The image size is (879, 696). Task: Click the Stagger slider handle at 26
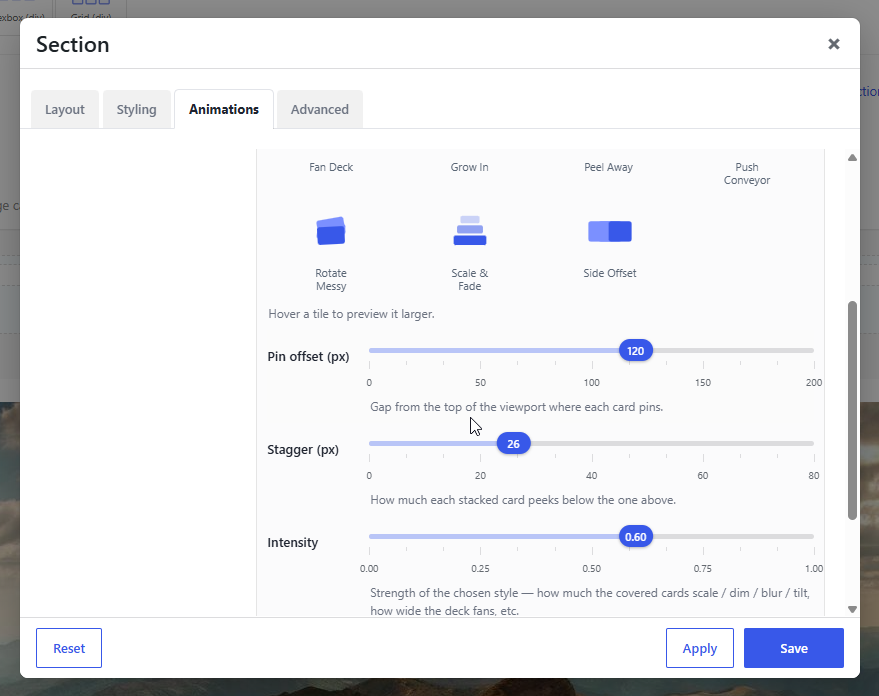coord(513,444)
